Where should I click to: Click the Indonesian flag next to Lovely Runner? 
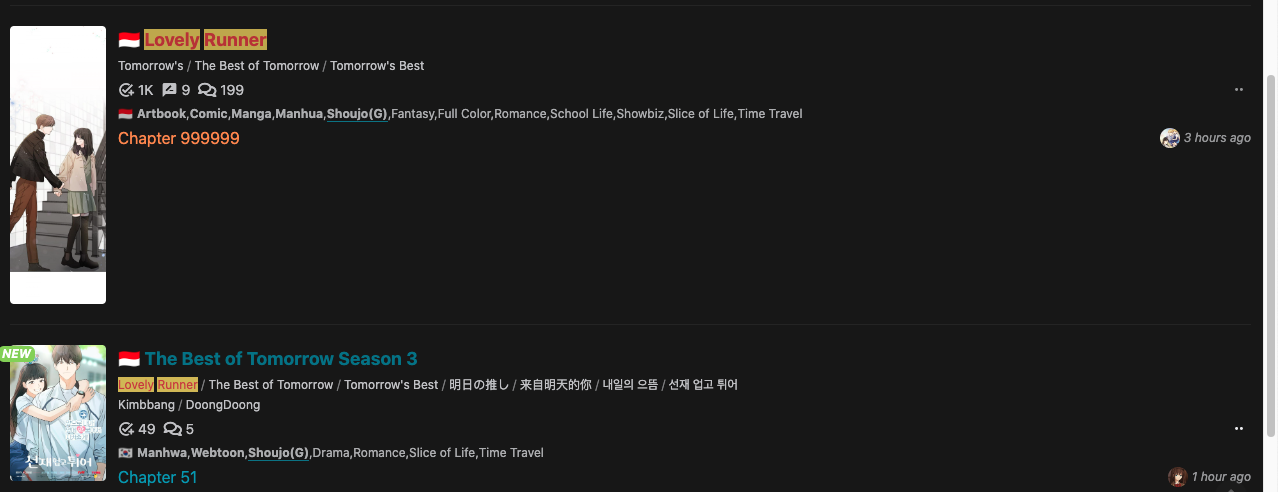128,40
